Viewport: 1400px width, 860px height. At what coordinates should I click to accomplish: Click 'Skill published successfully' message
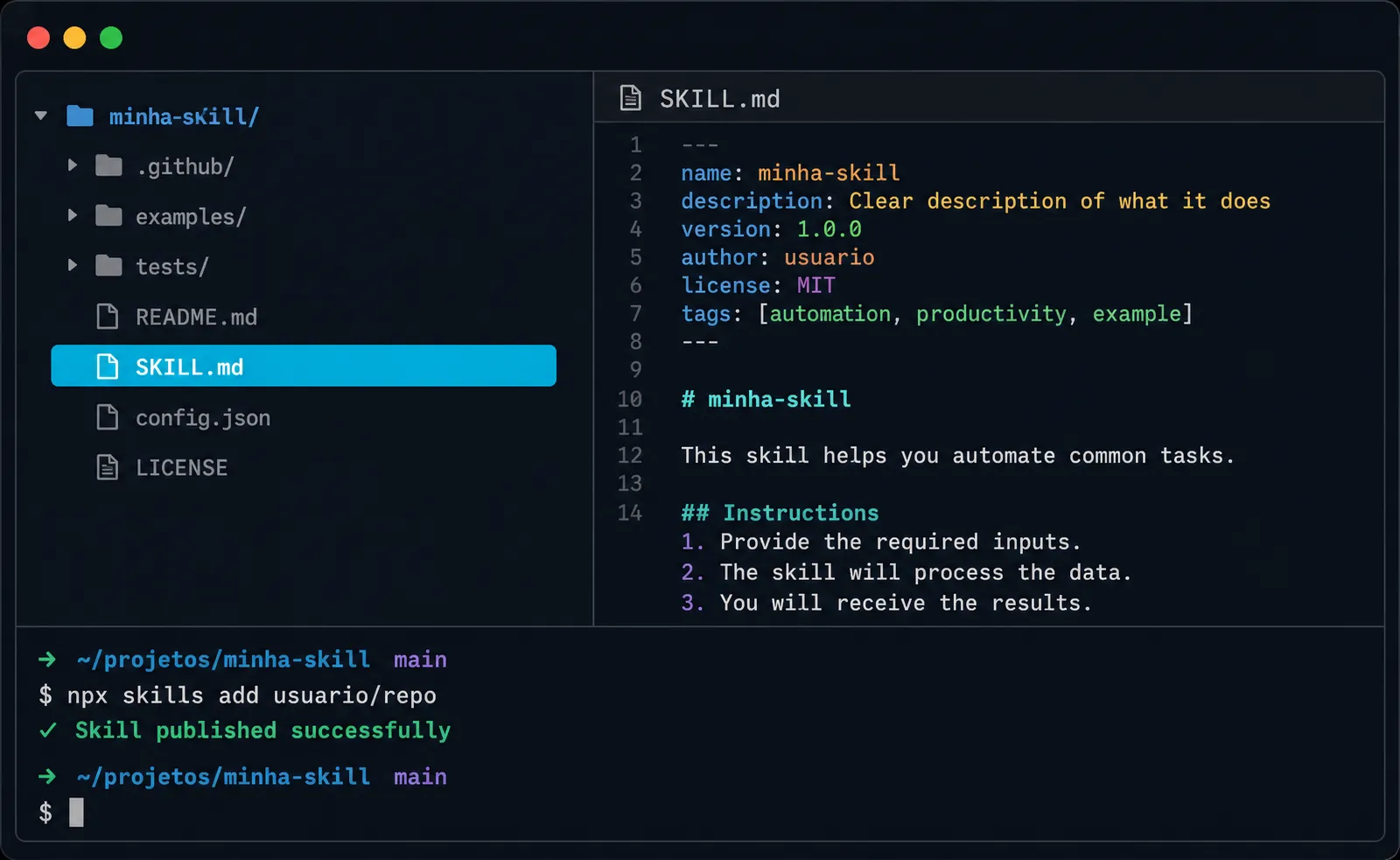(262, 731)
